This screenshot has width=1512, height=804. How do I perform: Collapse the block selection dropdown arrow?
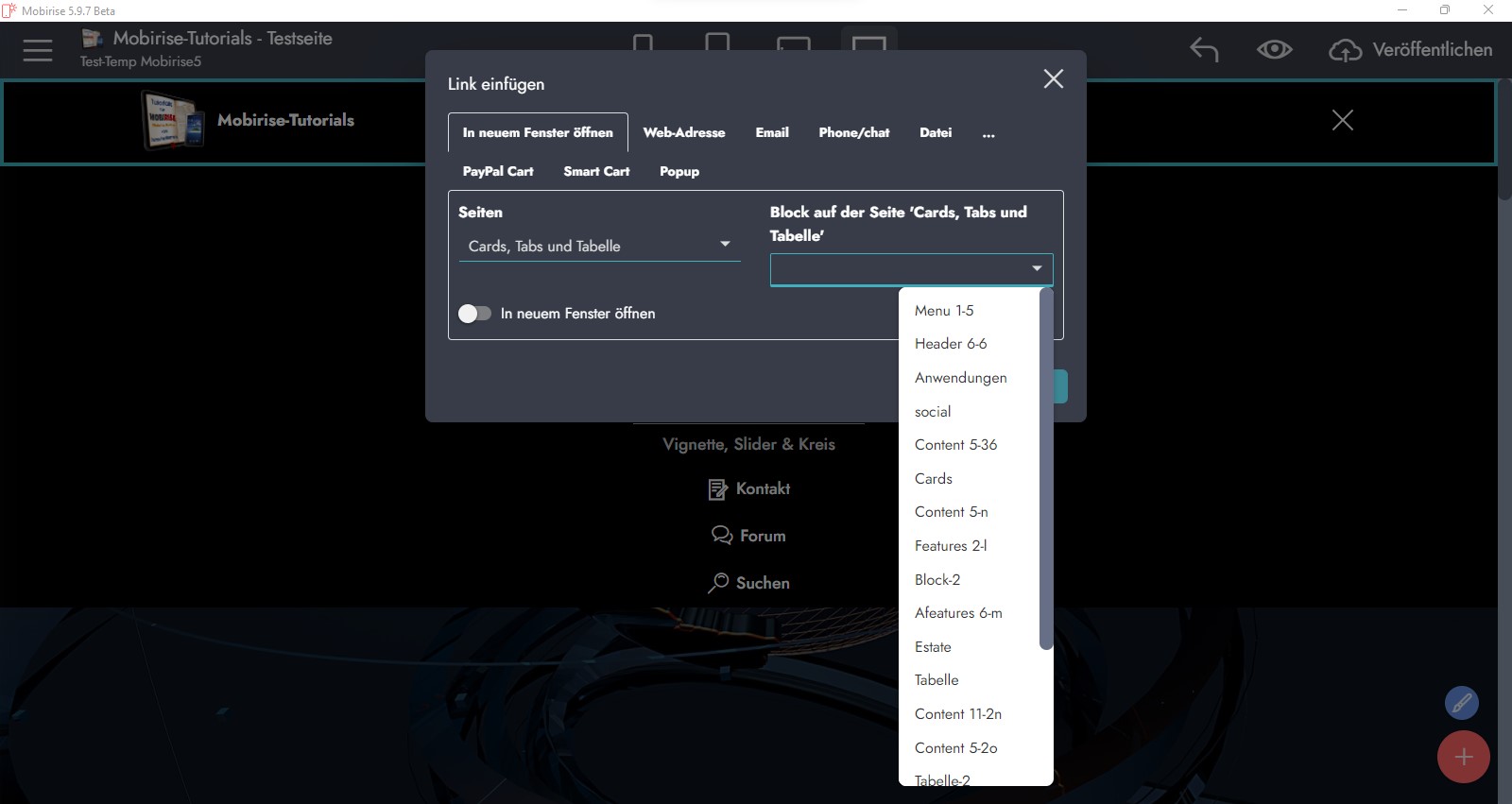1037,269
